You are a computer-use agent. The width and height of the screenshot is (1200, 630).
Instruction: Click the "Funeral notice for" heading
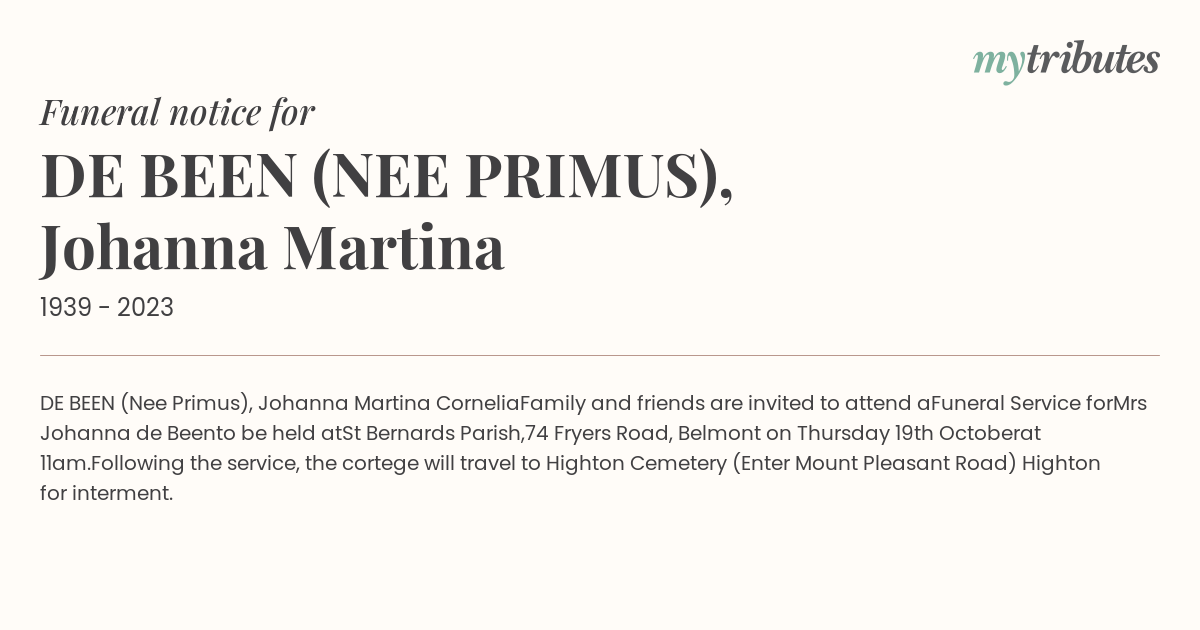tap(177, 112)
